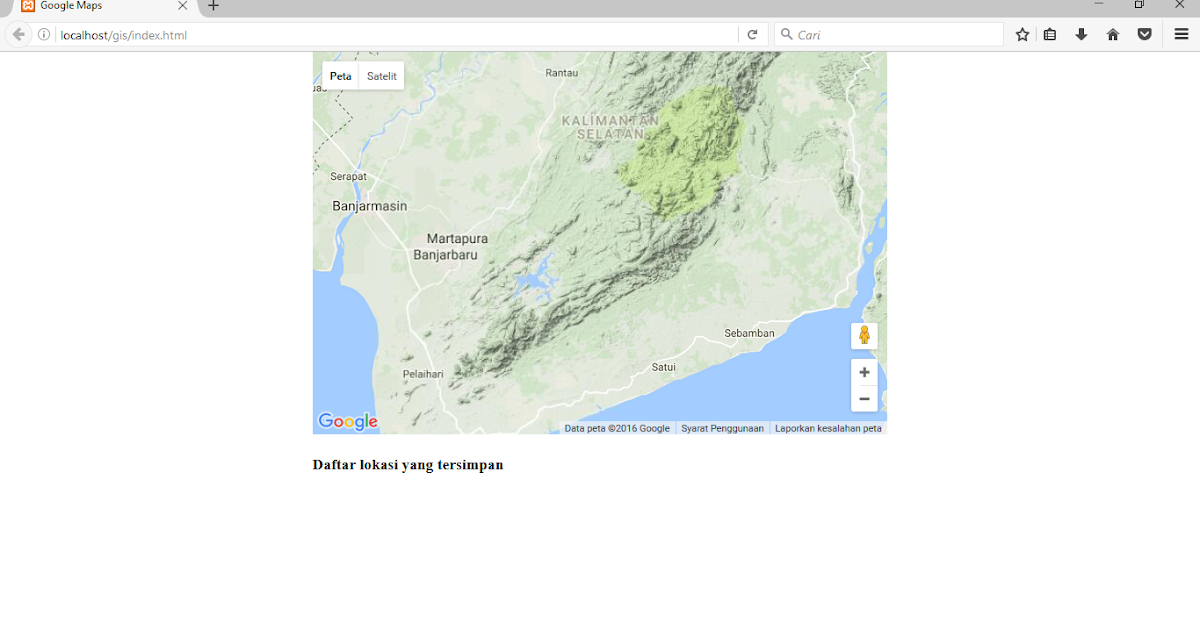Click Laporkan kesalahan peta link
Viewport: 1200px width, 630px height.
pyautogui.click(x=829, y=427)
